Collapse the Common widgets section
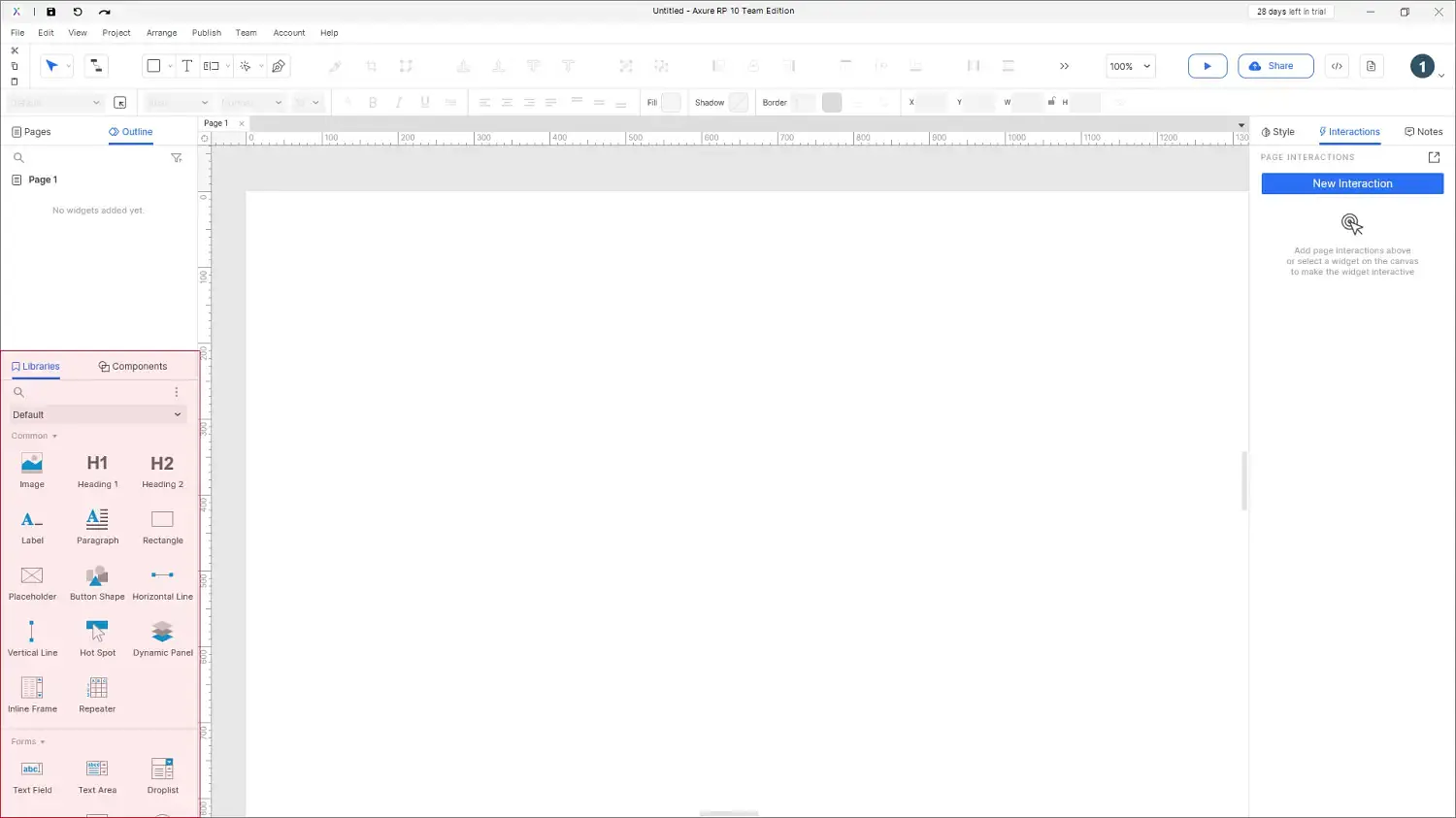Viewport: 1456px width, 818px height. [x=34, y=436]
